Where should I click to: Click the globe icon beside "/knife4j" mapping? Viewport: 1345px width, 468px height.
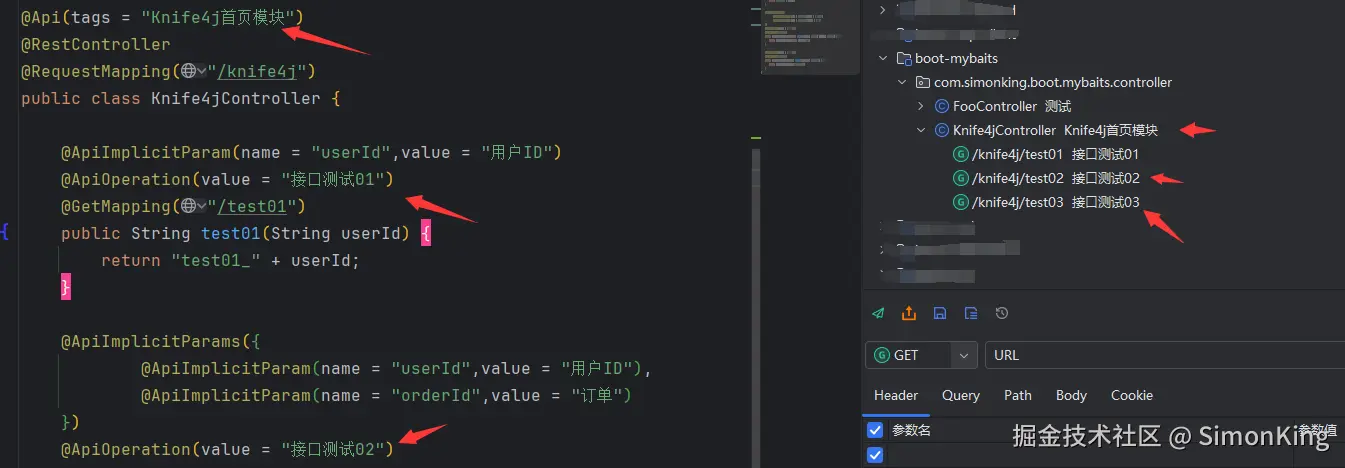pos(188,71)
